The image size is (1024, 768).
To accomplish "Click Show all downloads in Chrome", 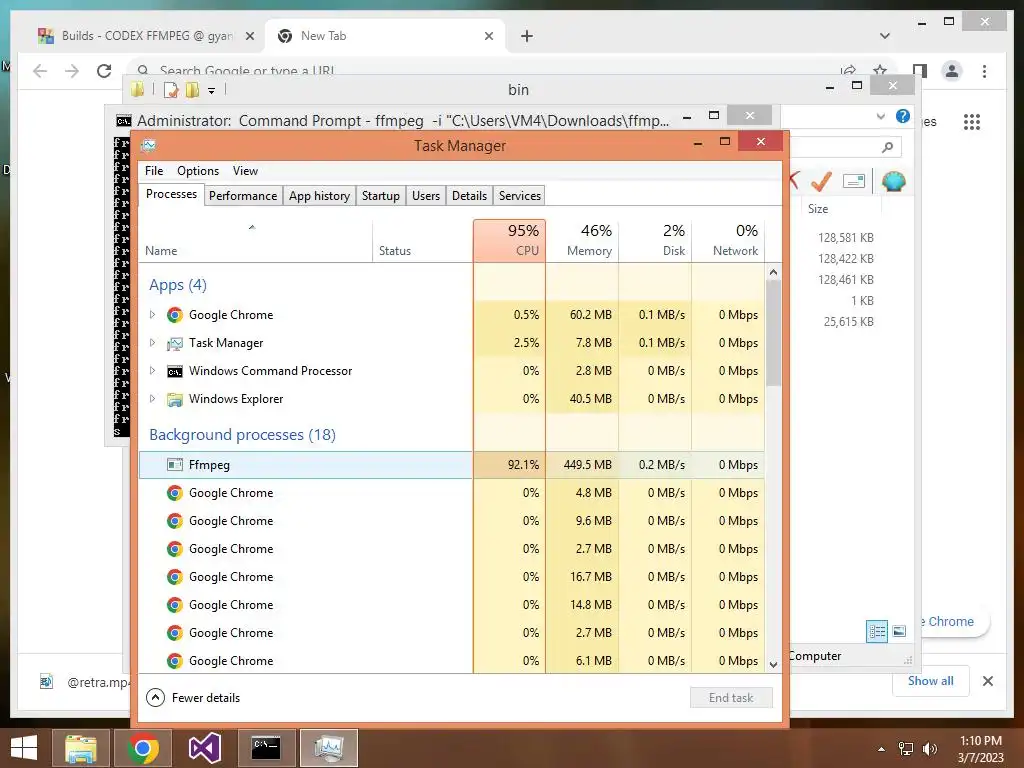I will (931, 681).
